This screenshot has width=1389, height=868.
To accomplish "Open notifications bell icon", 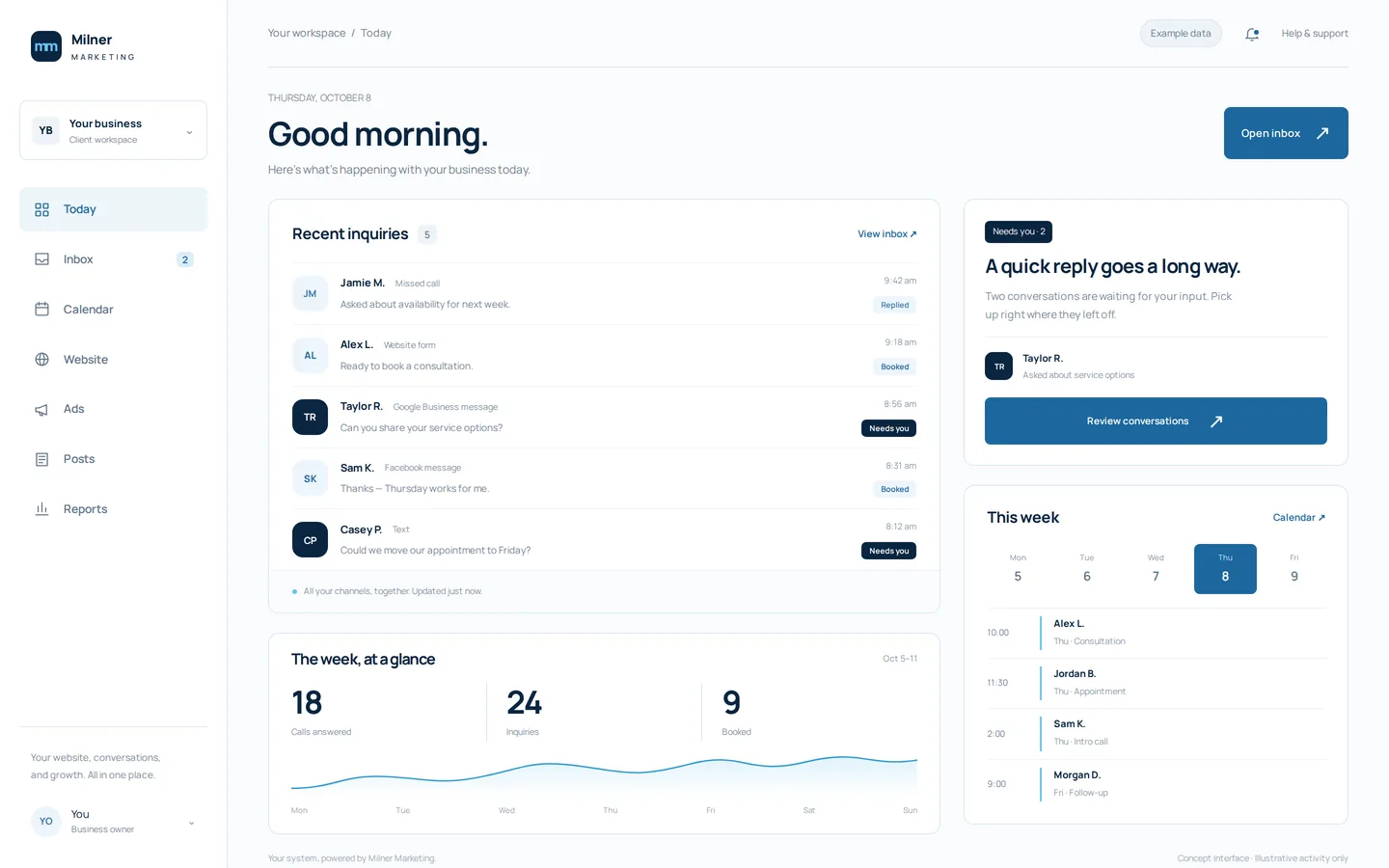I will (1252, 34).
